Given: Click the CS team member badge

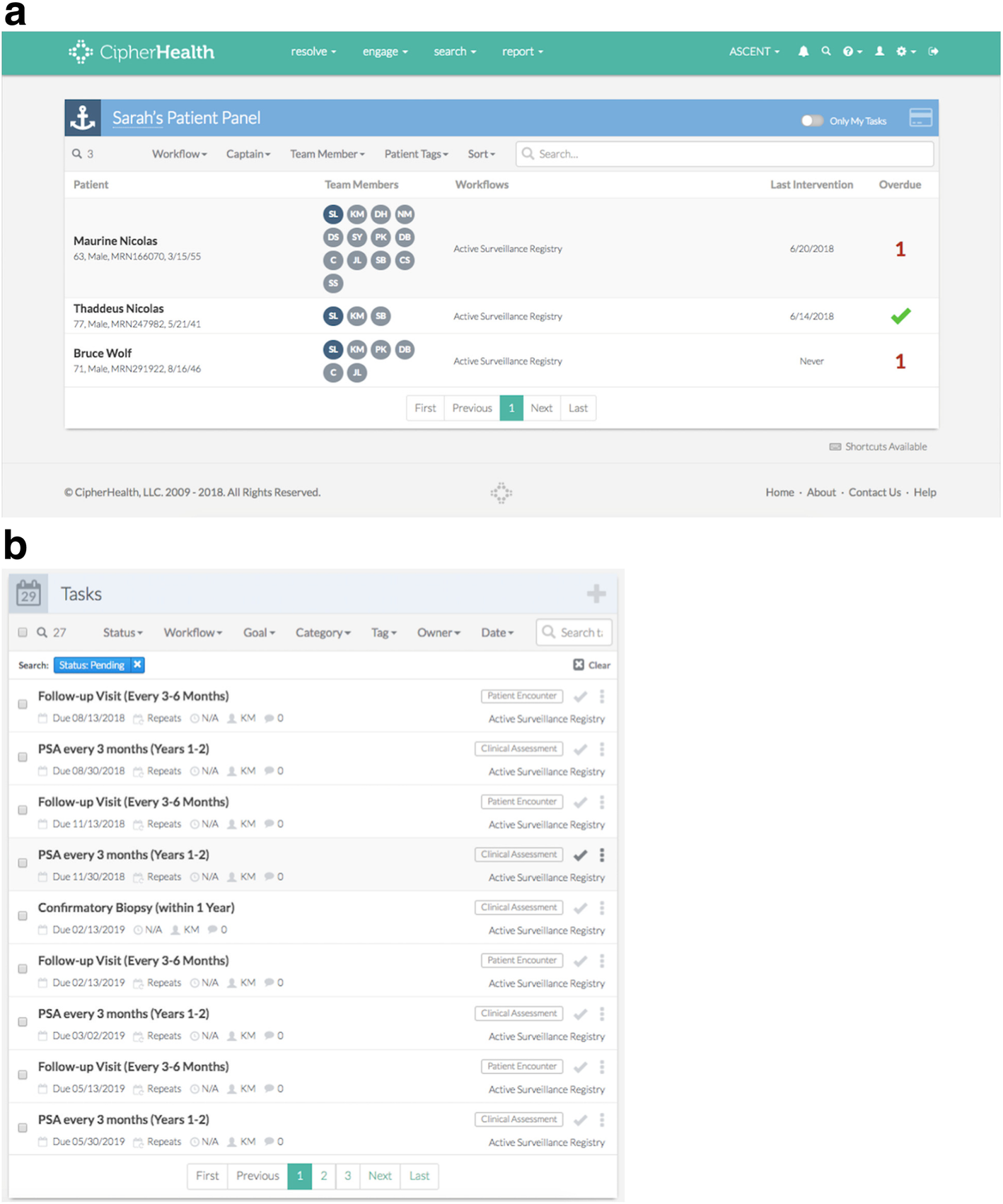Looking at the screenshot, I should [405, 260].
